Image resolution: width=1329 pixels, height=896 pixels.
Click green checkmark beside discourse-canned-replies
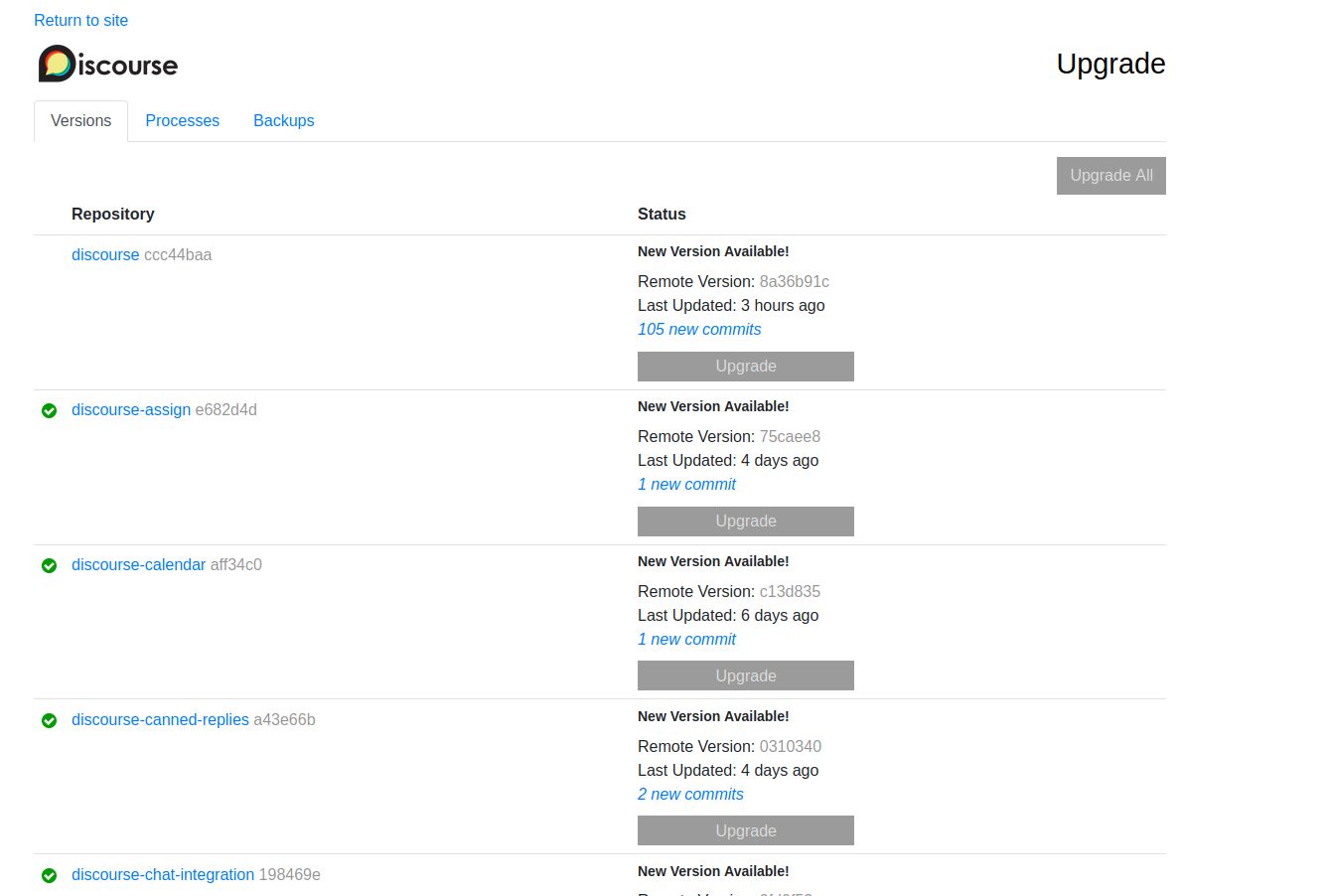49,720
